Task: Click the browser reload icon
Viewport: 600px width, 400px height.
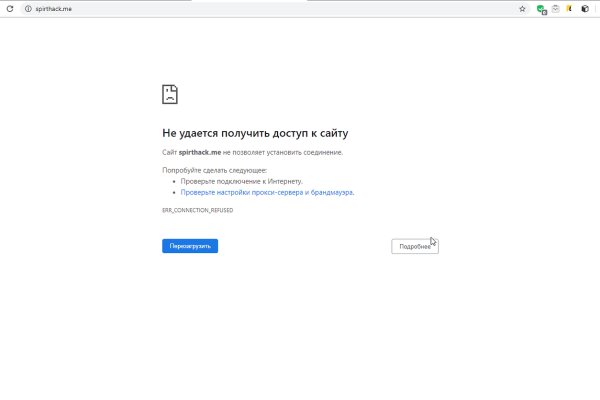Action: 10,8
